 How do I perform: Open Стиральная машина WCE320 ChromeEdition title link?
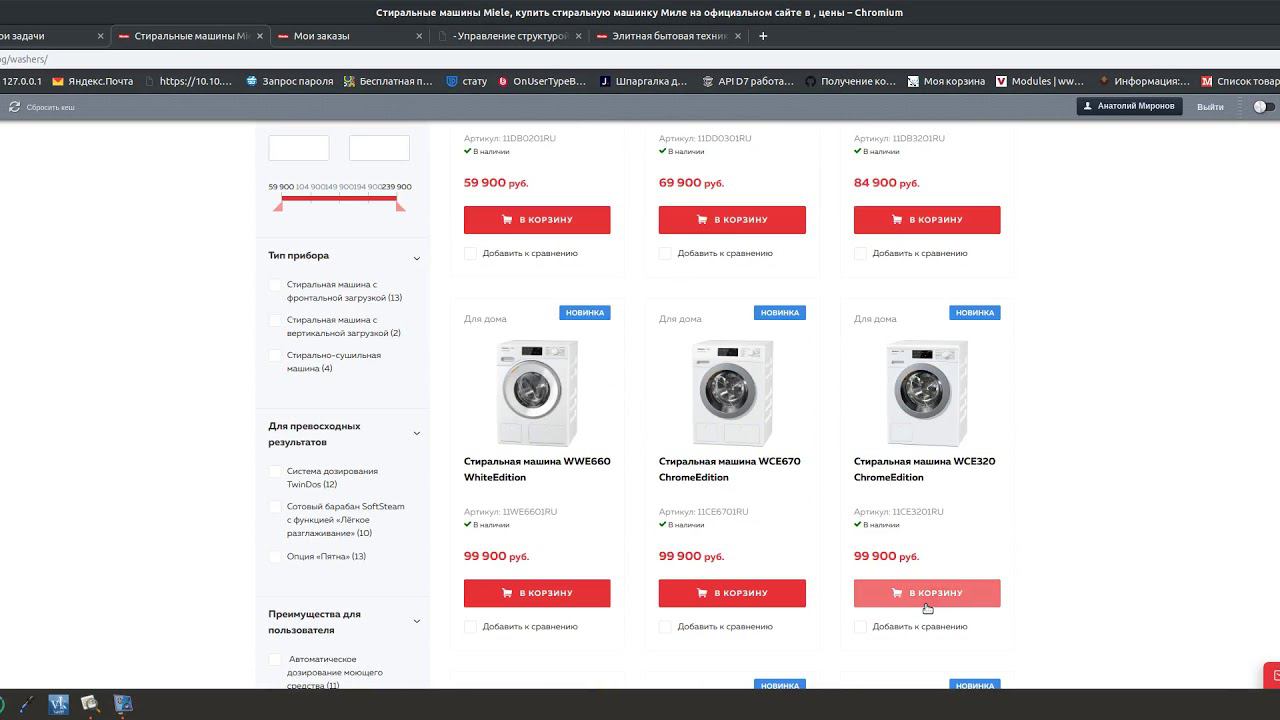(924, 469)
